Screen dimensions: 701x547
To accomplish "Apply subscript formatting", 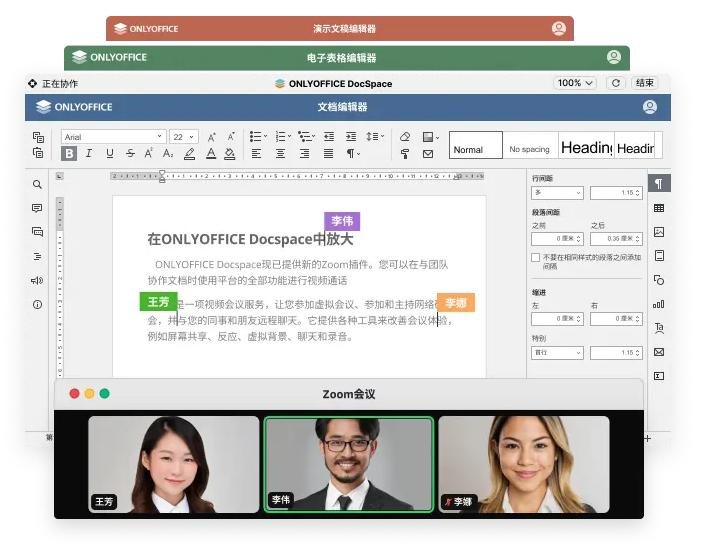I will [x=168, y=154].
